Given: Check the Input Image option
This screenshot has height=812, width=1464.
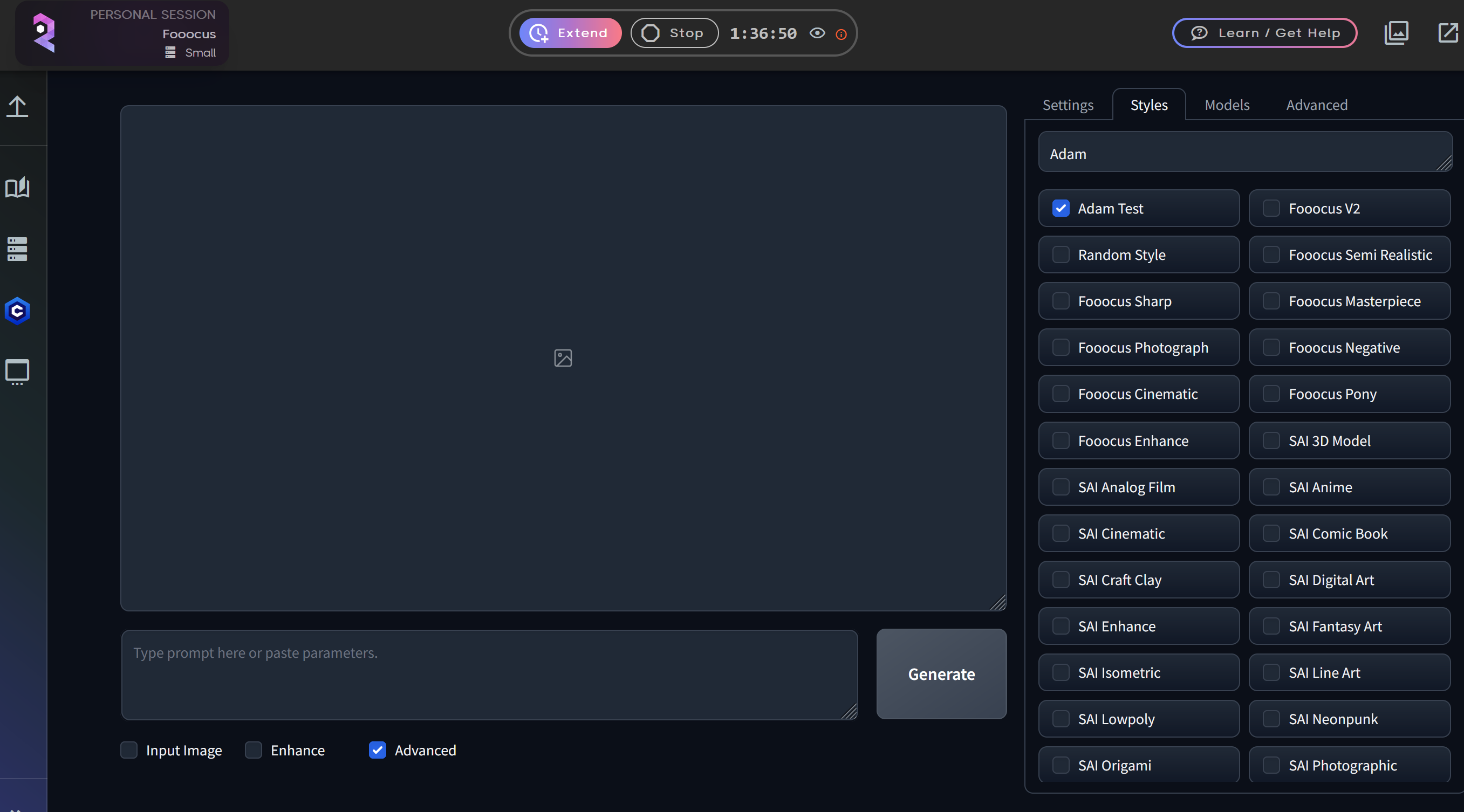Looking at the screenshot, I should pos(128,750).
